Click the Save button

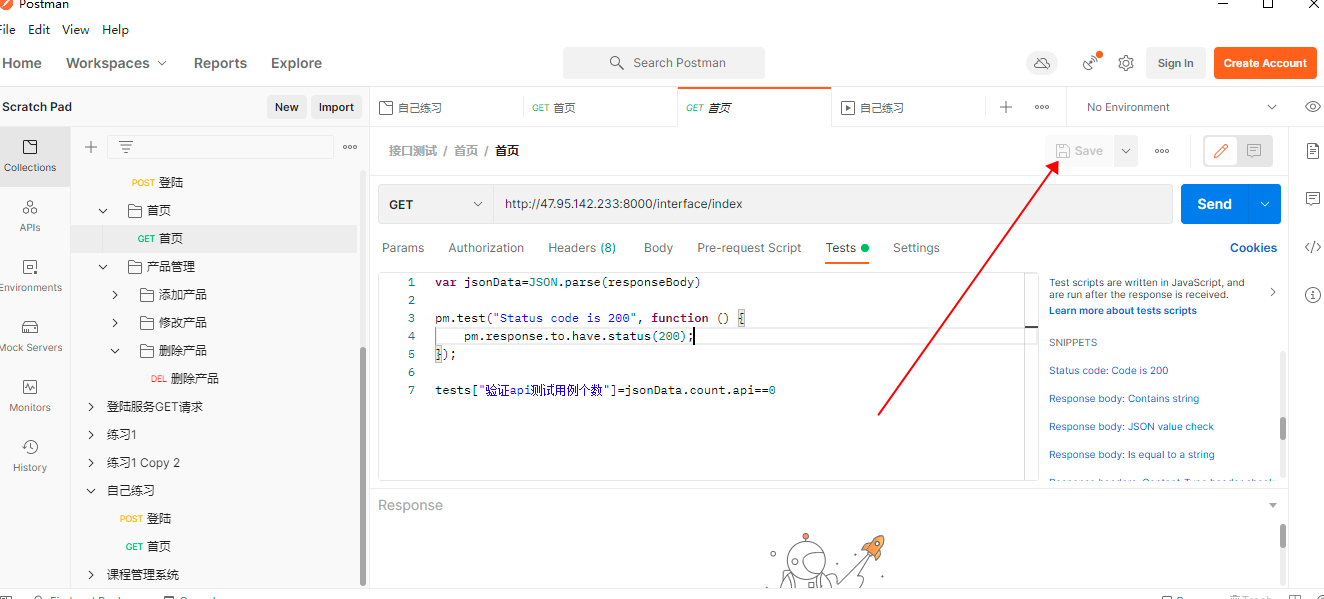(1080, 151)
